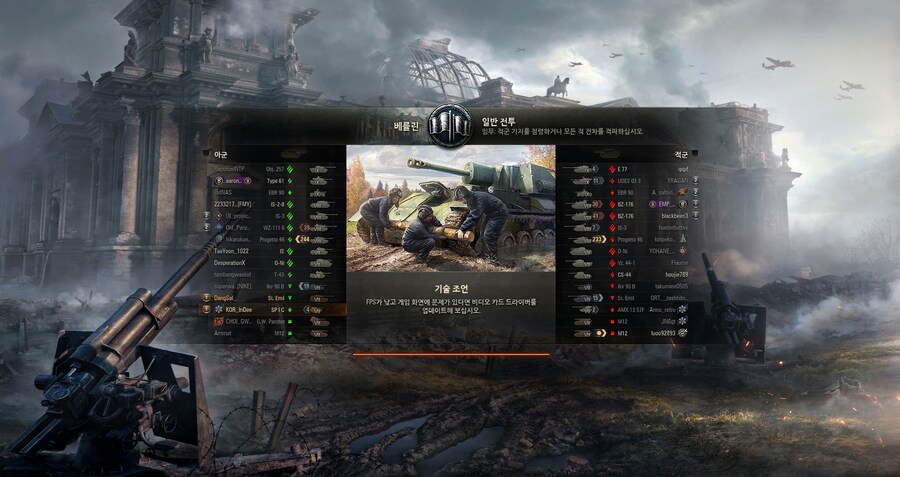Select the highlighted KOR_InDee SP I C row
This screenshot has height=477, width=900.
pos(273,309)
